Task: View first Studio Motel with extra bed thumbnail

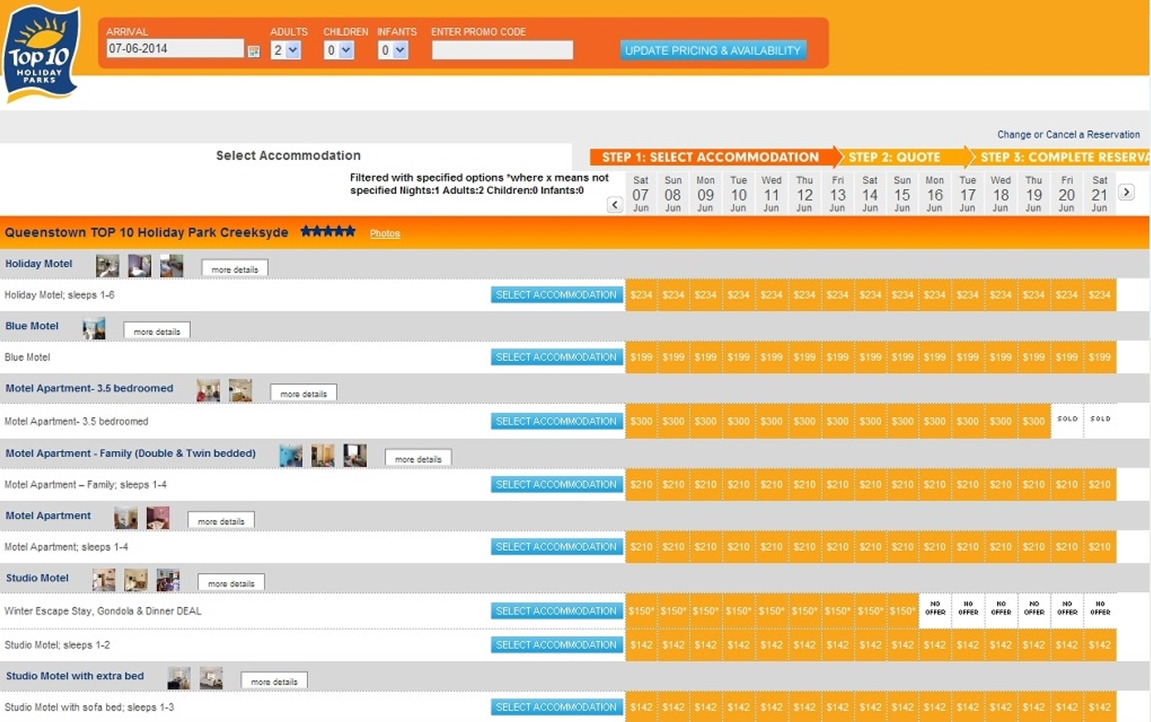Action: point(178,678)
